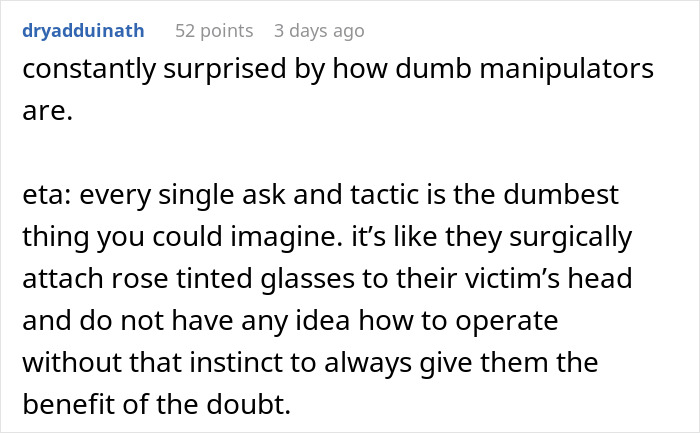Click the word "are." ending the first paragraph

[x=46, y=113]
